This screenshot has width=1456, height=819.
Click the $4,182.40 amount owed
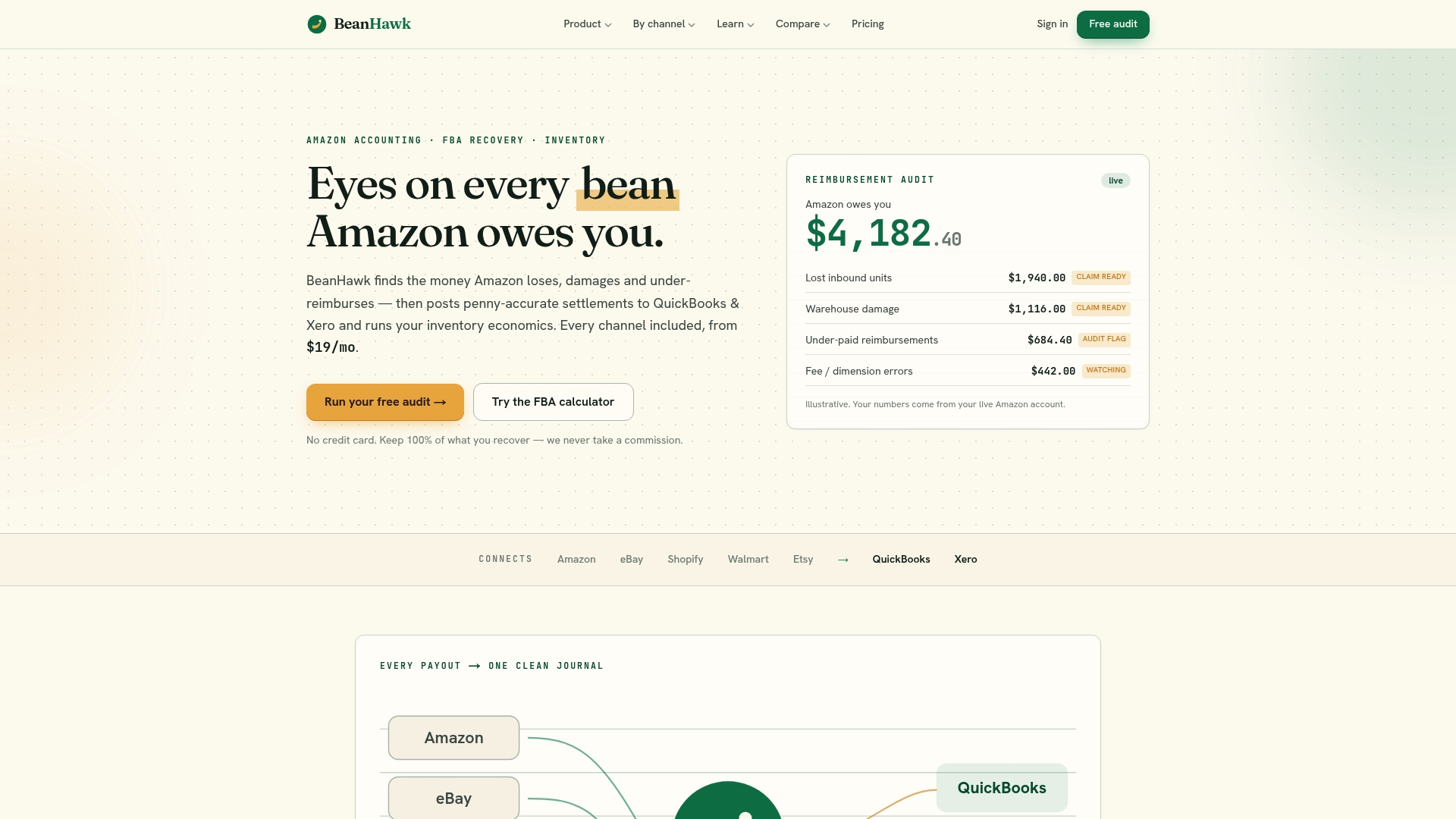pyautogui.click(x=883, y=233)
